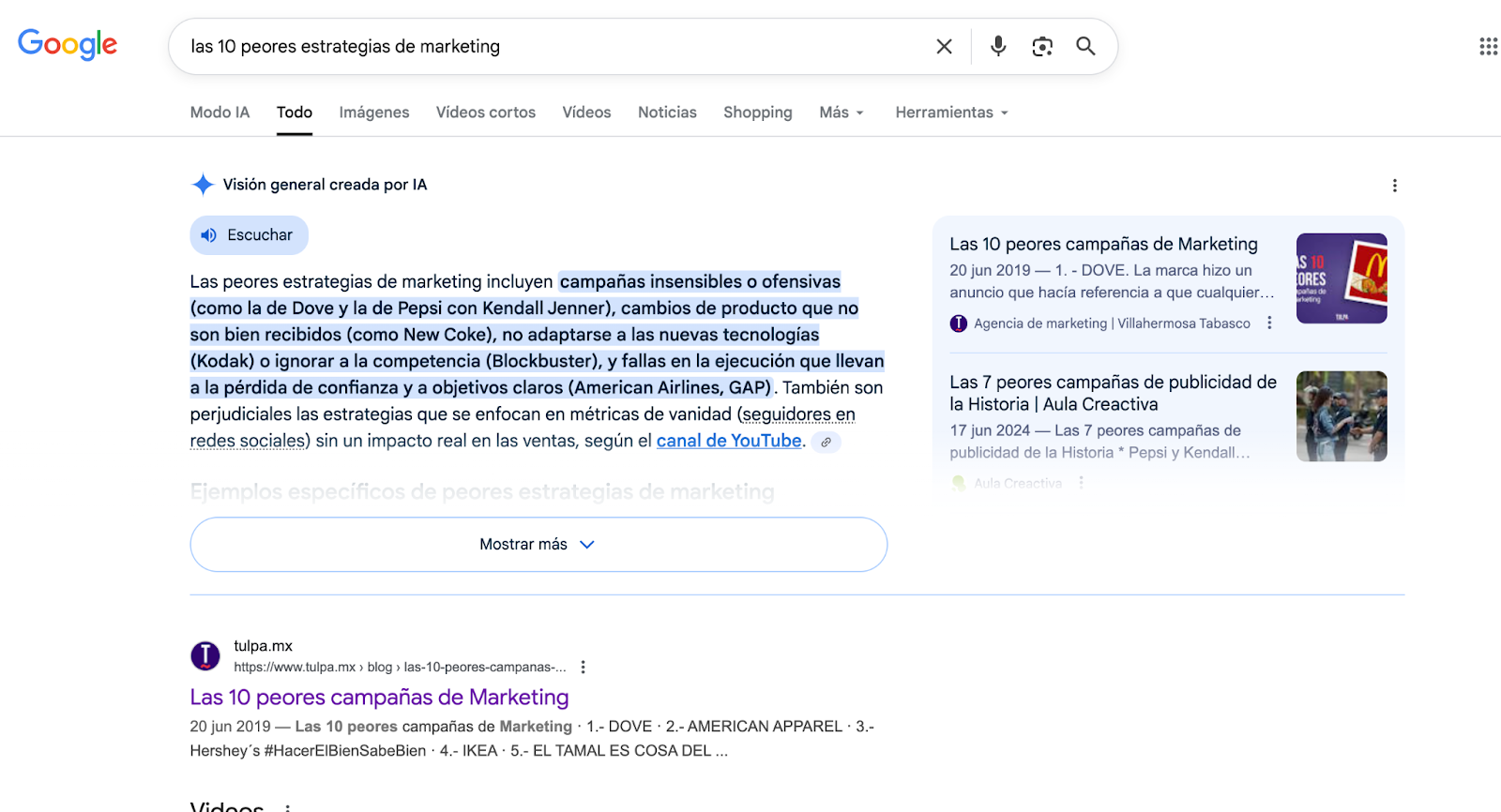Switch to the Noticias tab
The image size is (1501, 812).
(667, 113)
